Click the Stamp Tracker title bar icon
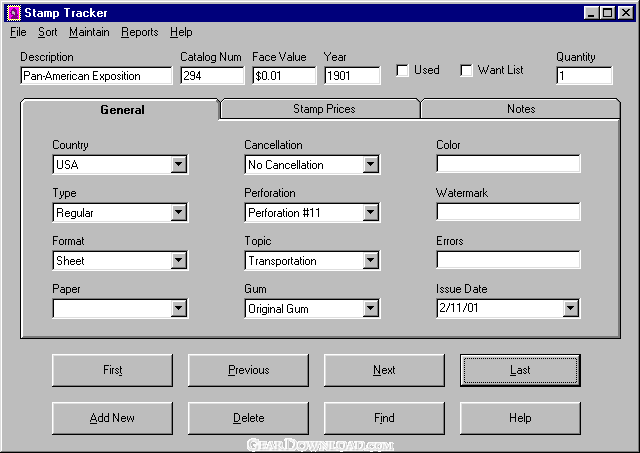Image resolution: width=640 pixels, height=453 pixels. click(x=12, y=13)
